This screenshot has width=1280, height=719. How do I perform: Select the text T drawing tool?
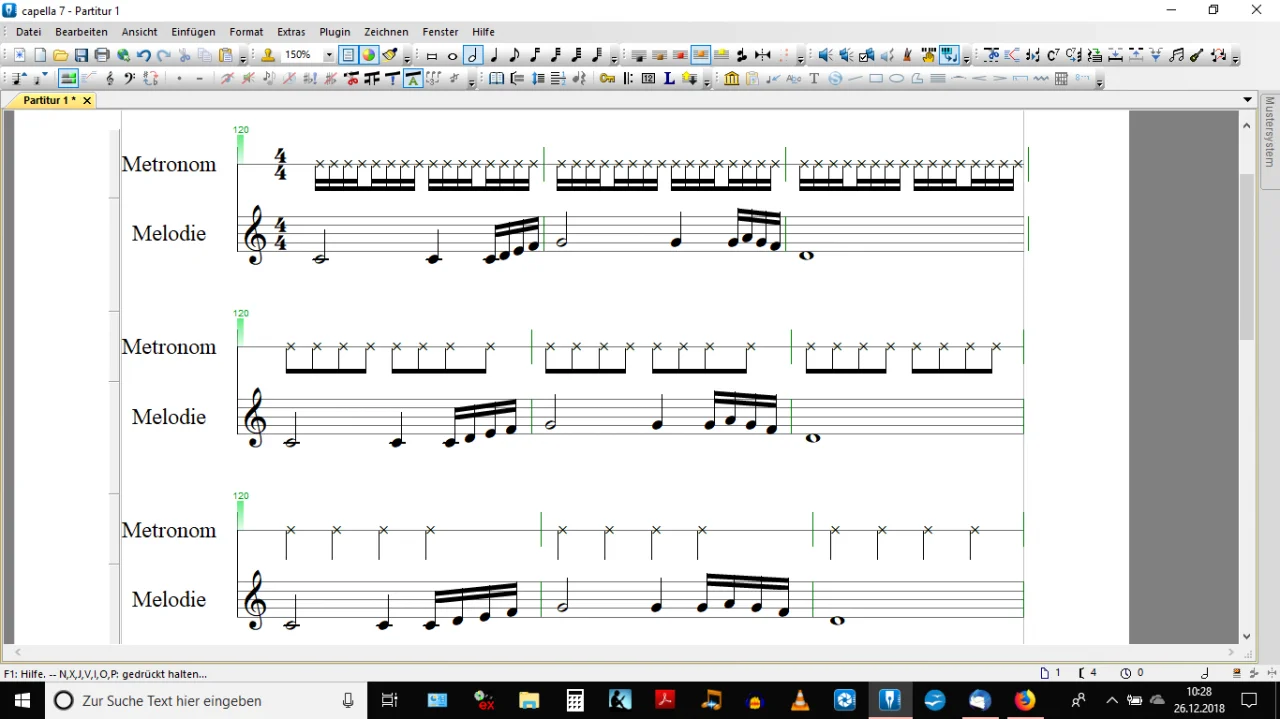tap(814, 79)
